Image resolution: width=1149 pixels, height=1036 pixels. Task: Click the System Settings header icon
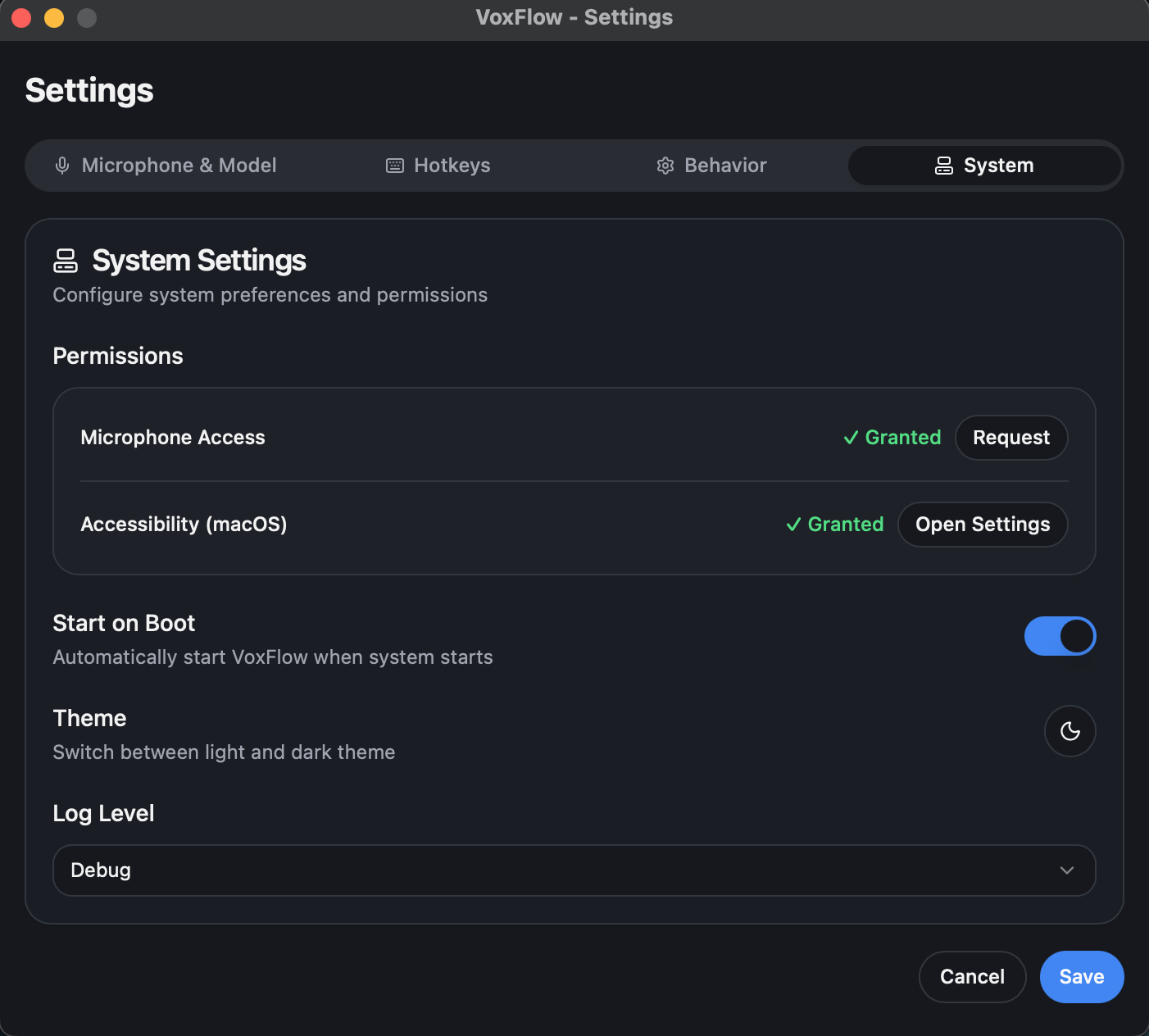pyautogui.click(x=66, y=260)
